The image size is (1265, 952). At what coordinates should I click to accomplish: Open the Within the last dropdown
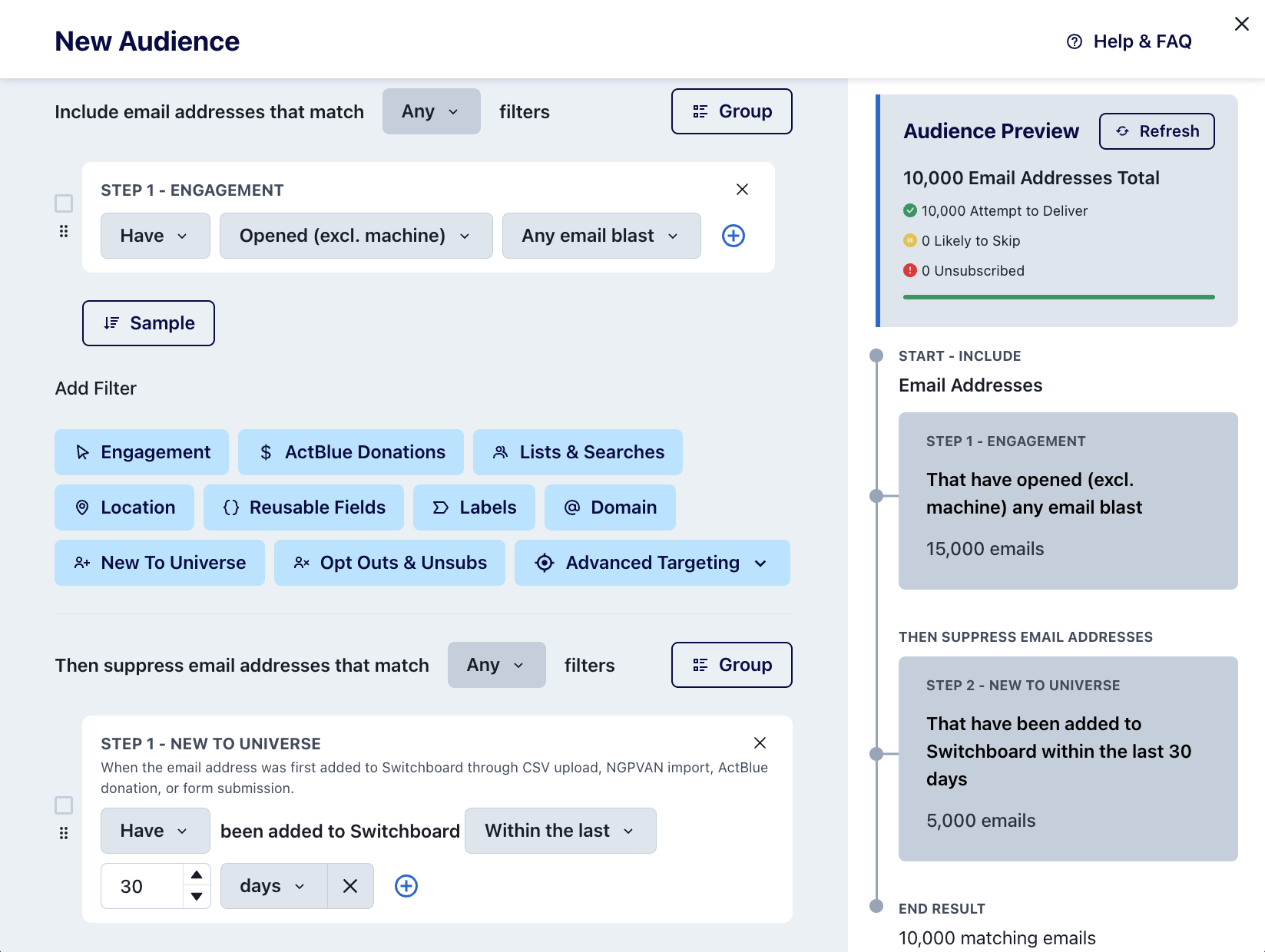(560, 831)
